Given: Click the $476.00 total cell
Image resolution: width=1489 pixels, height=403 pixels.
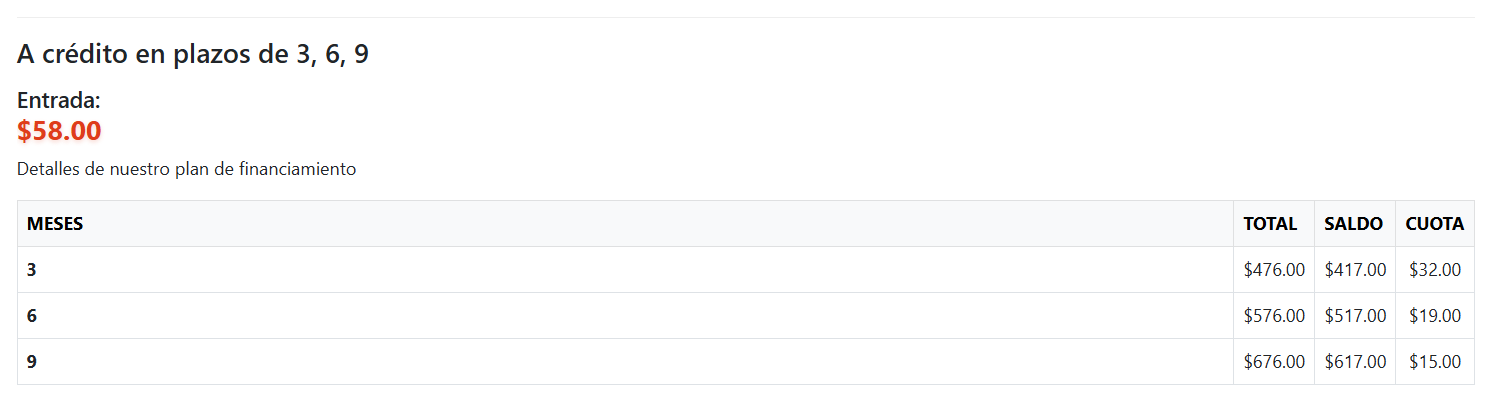Looking at the screenshot, I should [1274, 270].
